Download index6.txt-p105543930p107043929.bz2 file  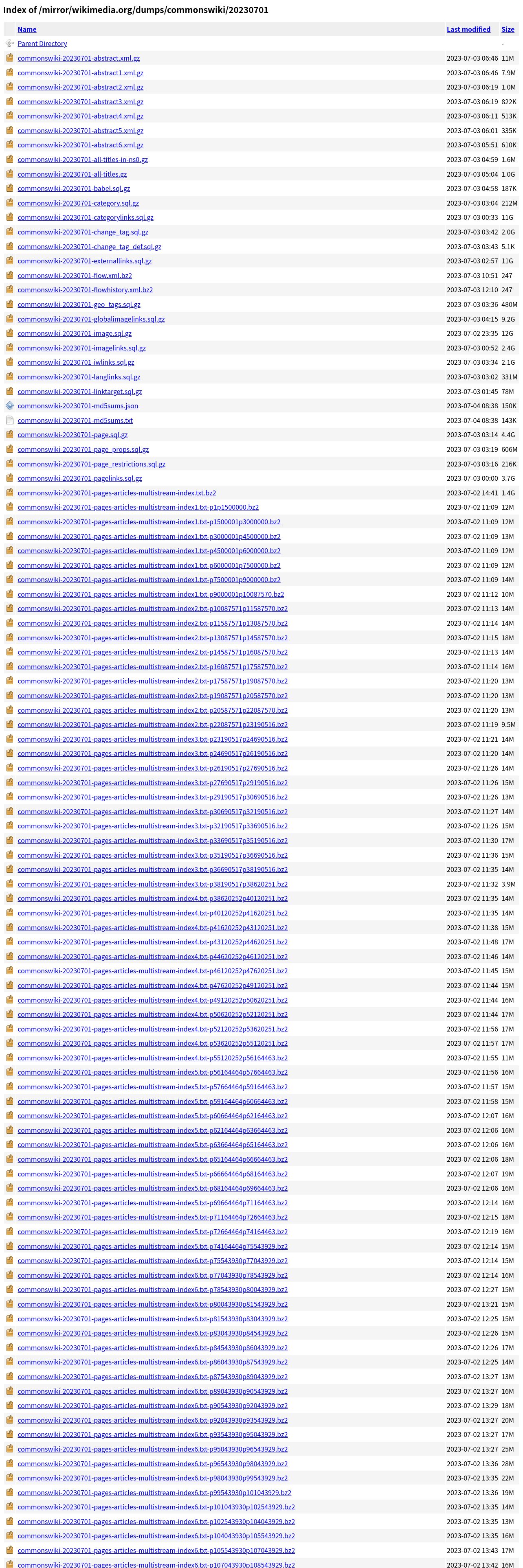pos(156,1550)
